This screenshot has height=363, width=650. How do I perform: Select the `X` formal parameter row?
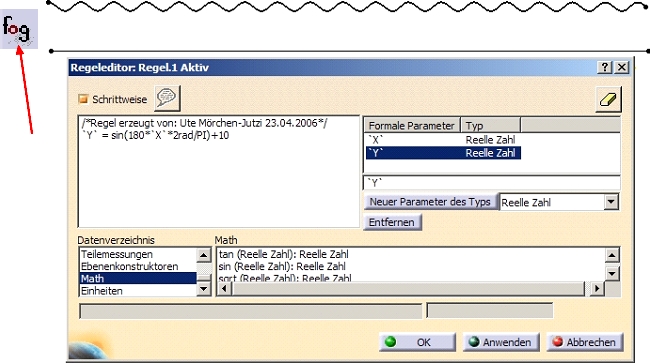coord(443,140)
